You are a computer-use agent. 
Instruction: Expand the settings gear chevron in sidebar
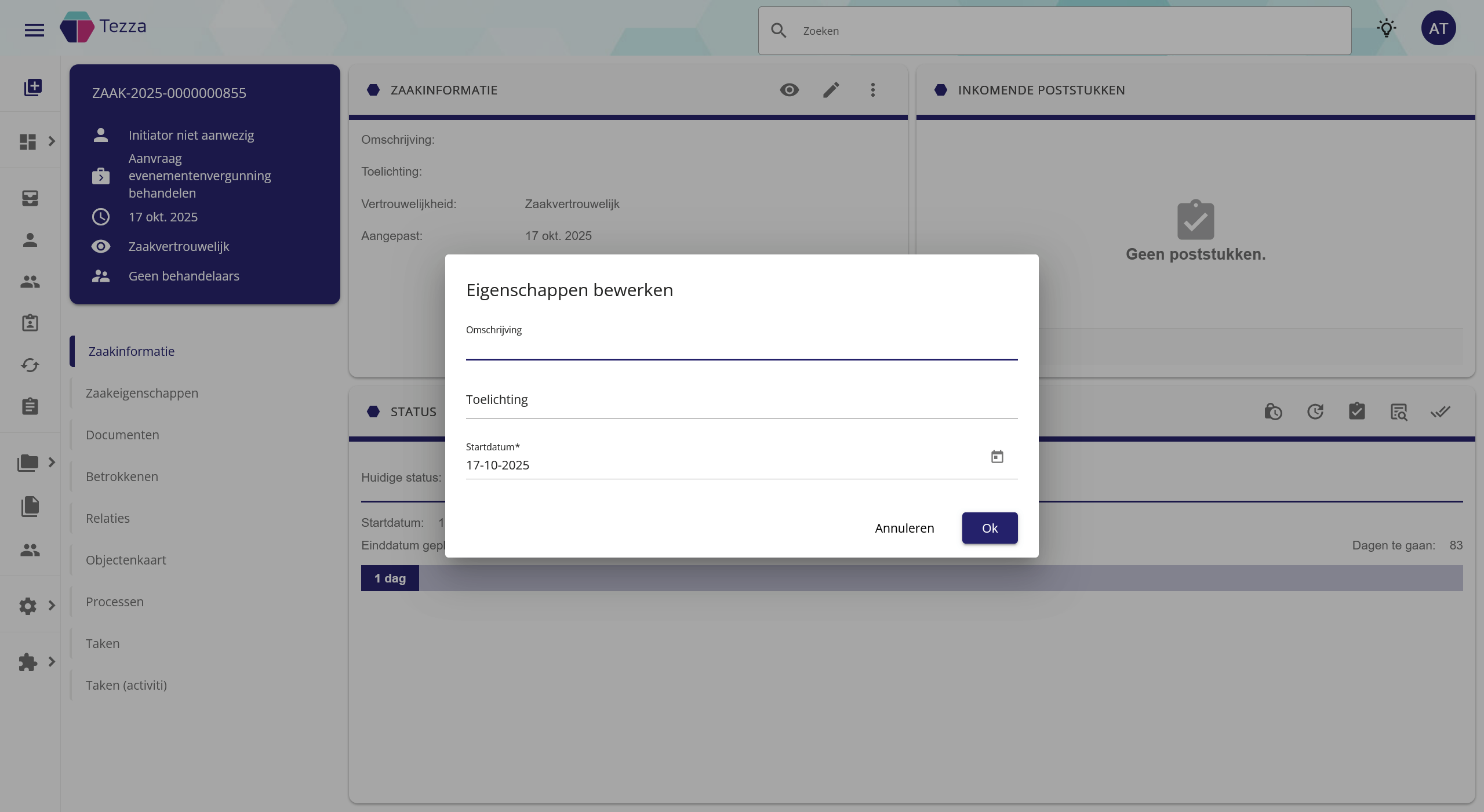(52, 605)
